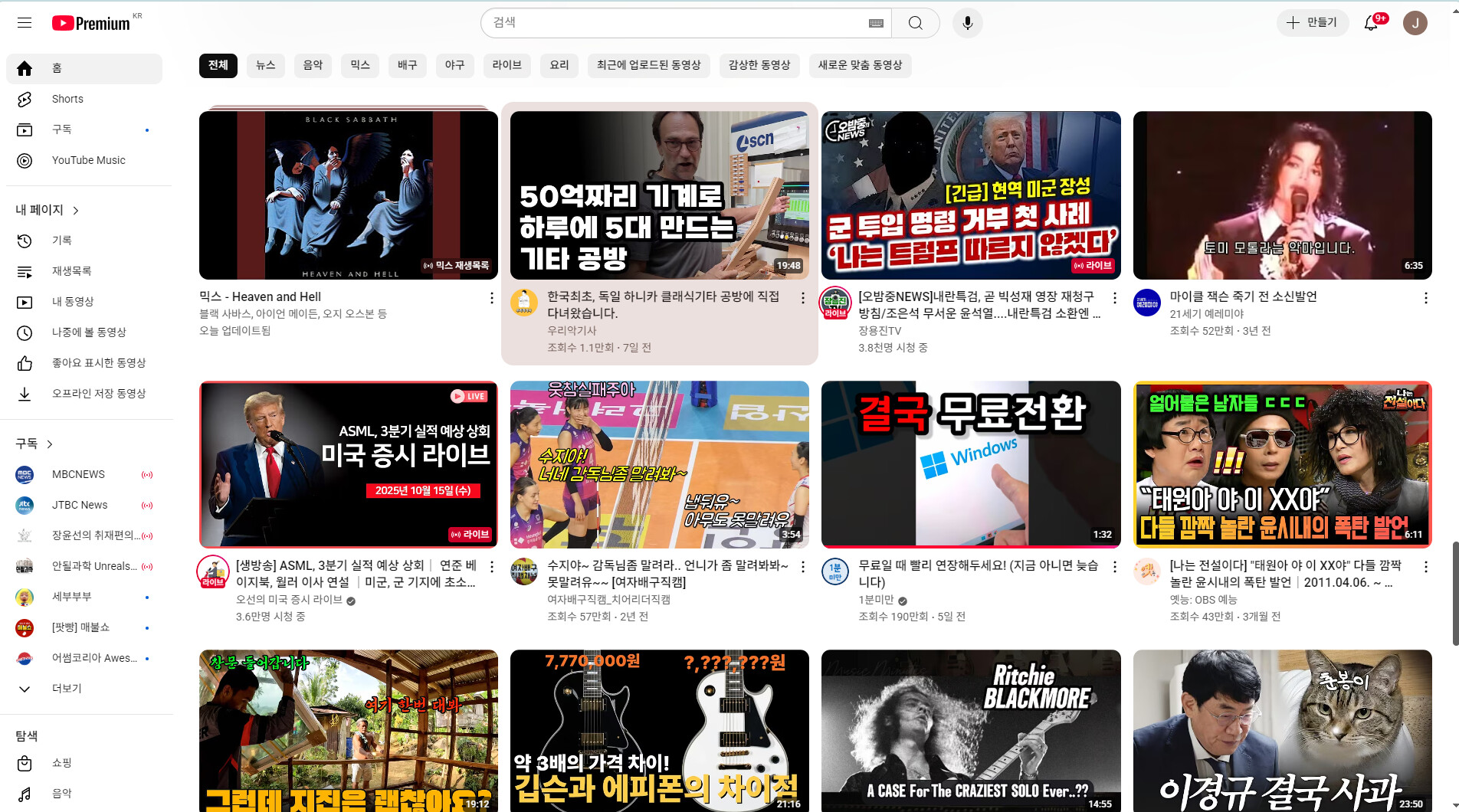Open 장용진TV channel name link
The height and width of the screenshot is (812, 1459).
pos(880,331)
